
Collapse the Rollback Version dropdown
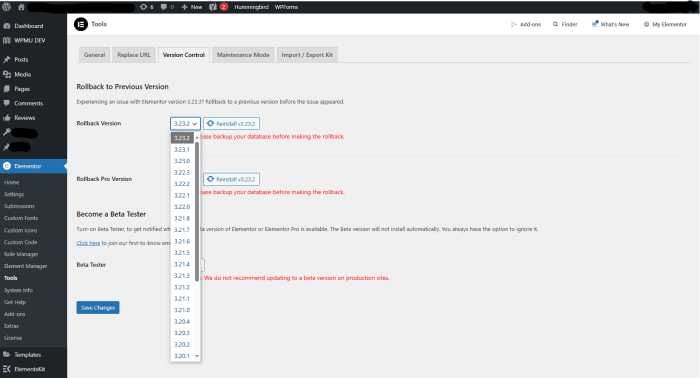coord(185,124)
